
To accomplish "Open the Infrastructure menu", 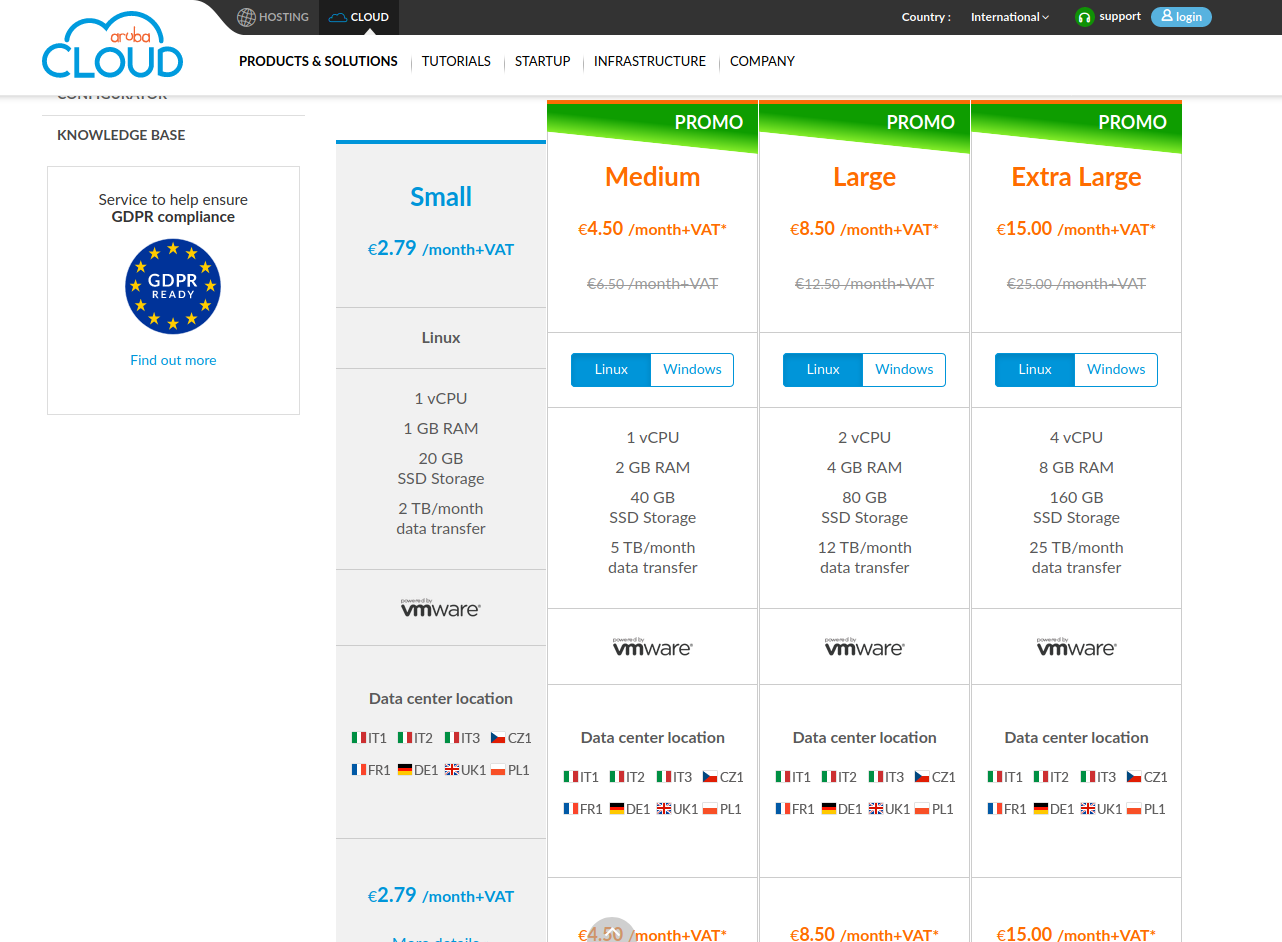I will pyautogui.click(x=650, y=61).
